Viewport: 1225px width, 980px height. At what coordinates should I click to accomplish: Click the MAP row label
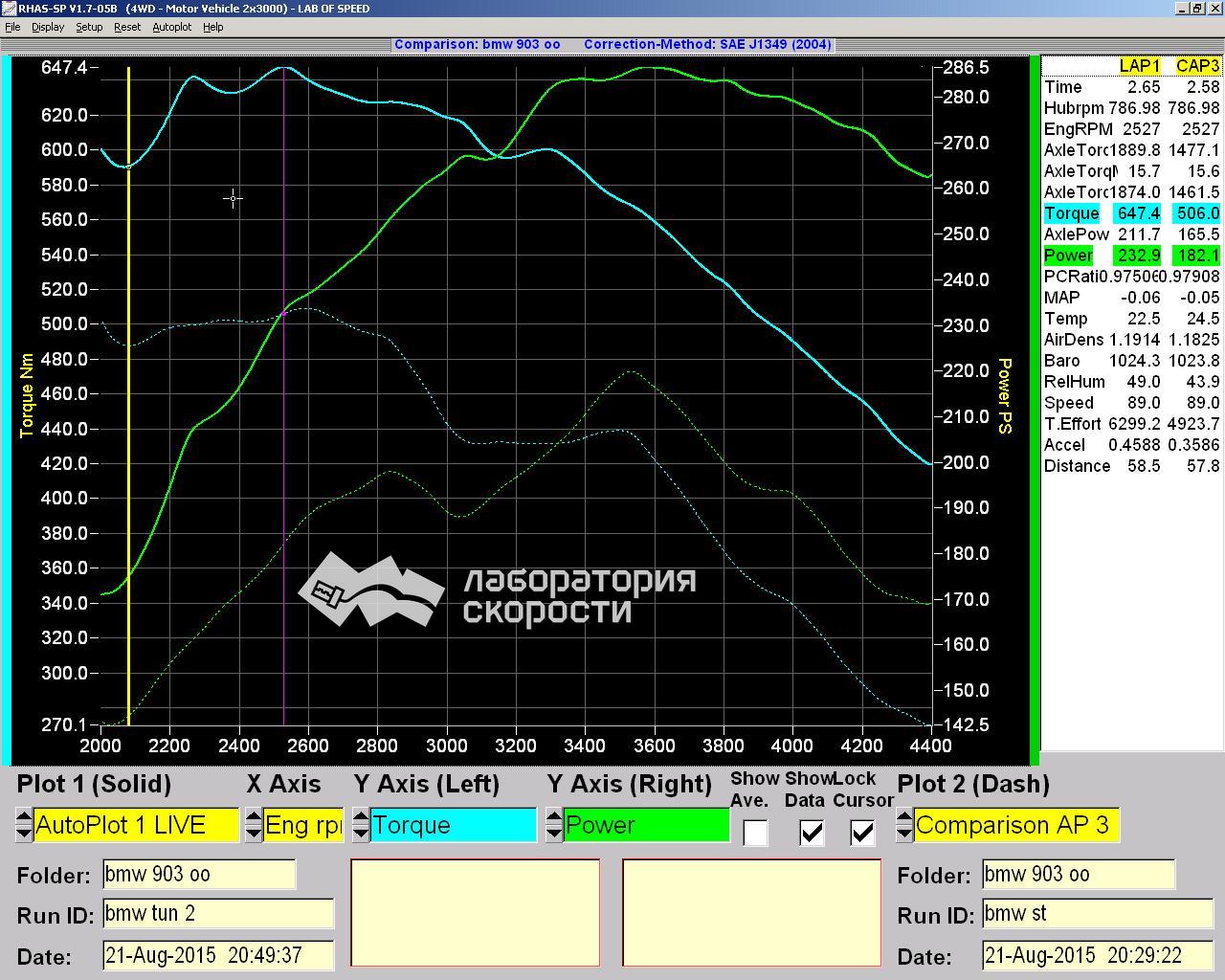[1061, 298]
